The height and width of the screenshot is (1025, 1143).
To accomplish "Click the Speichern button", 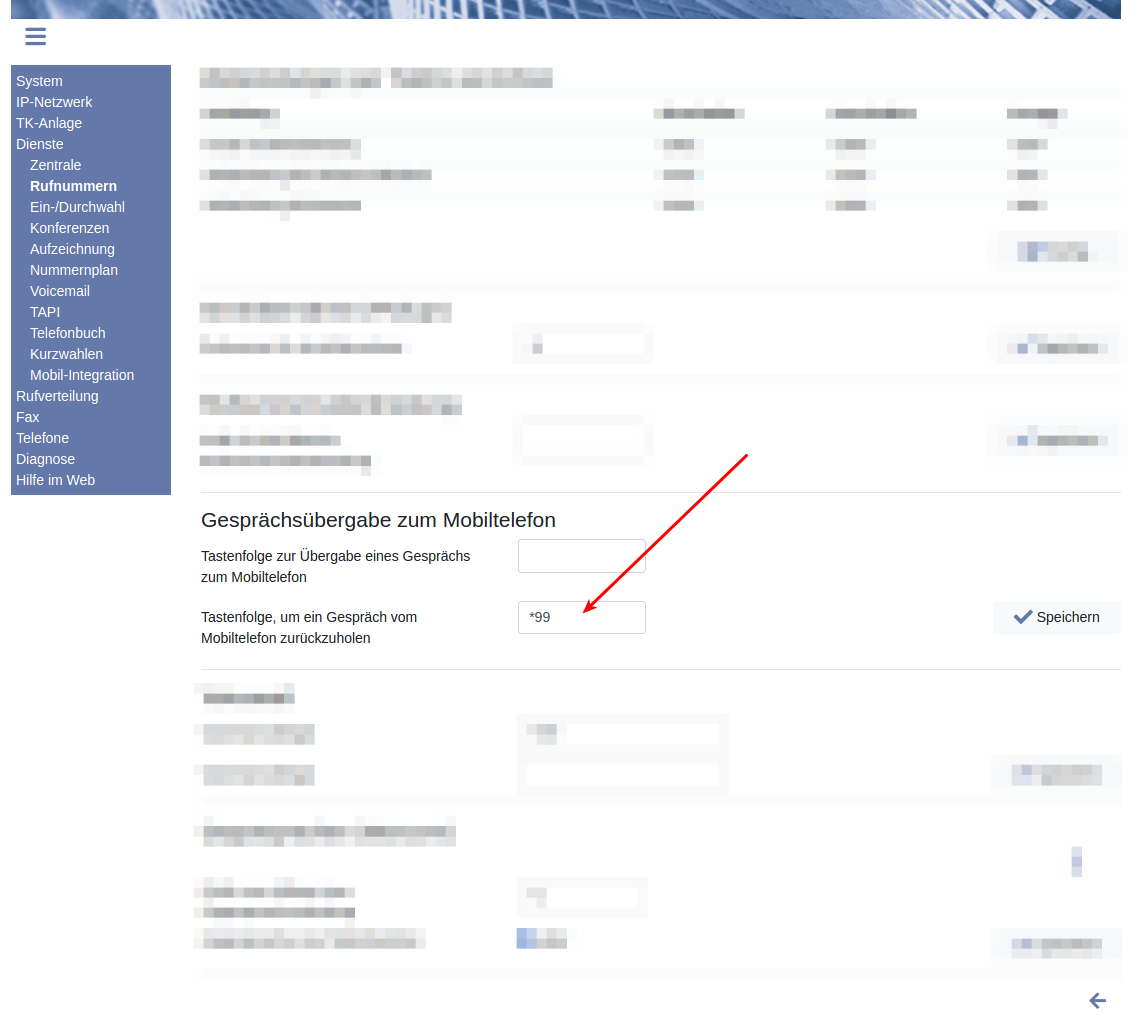I will (x=1056, y=617).
